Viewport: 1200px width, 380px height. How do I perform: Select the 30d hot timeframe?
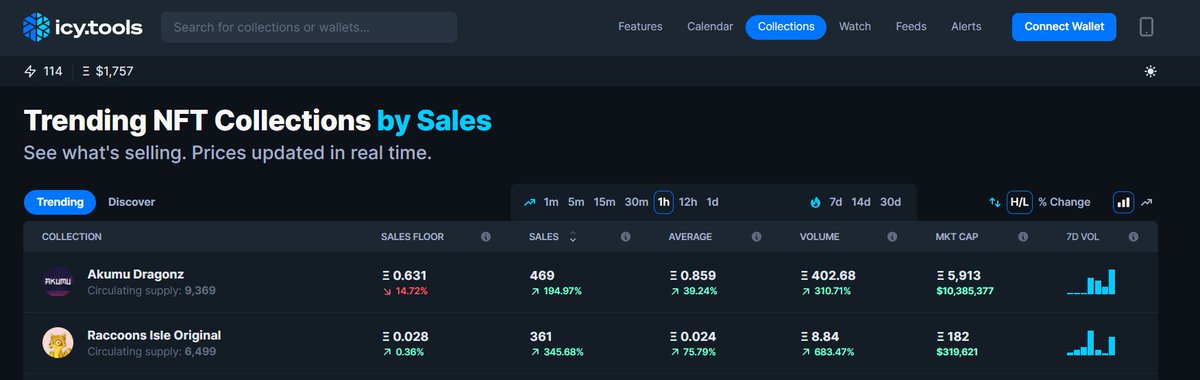click(891, 202)
